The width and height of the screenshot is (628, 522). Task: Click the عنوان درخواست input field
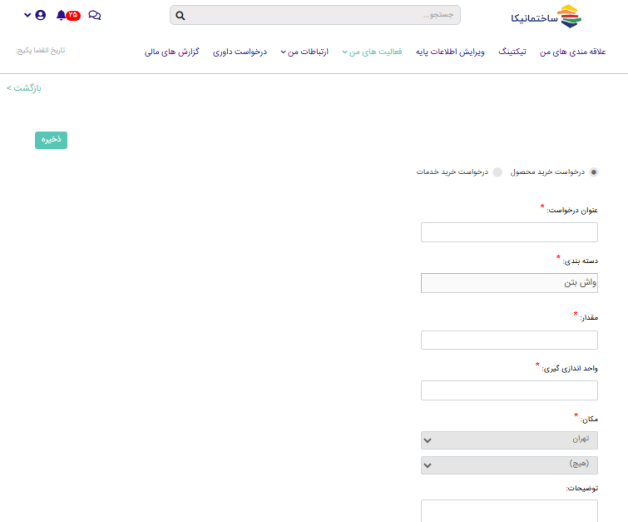coord(509,232)
